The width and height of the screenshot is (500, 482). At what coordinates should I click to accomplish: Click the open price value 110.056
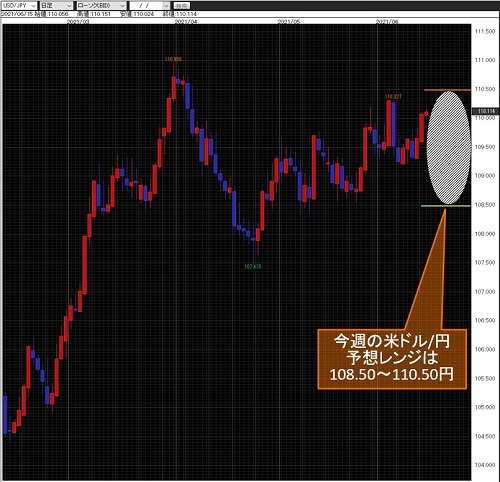point(58,14)
